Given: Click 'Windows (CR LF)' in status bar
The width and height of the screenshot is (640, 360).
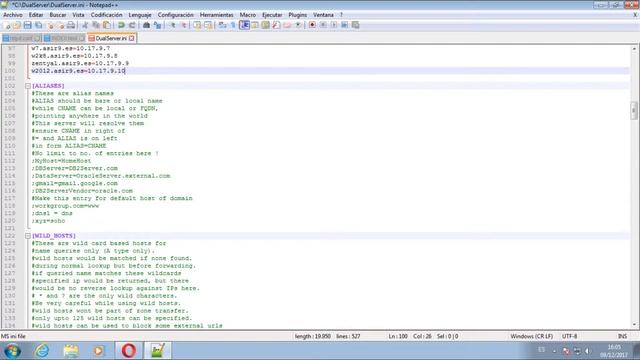Looking at the screenshot, I should (x=531, y=336).
